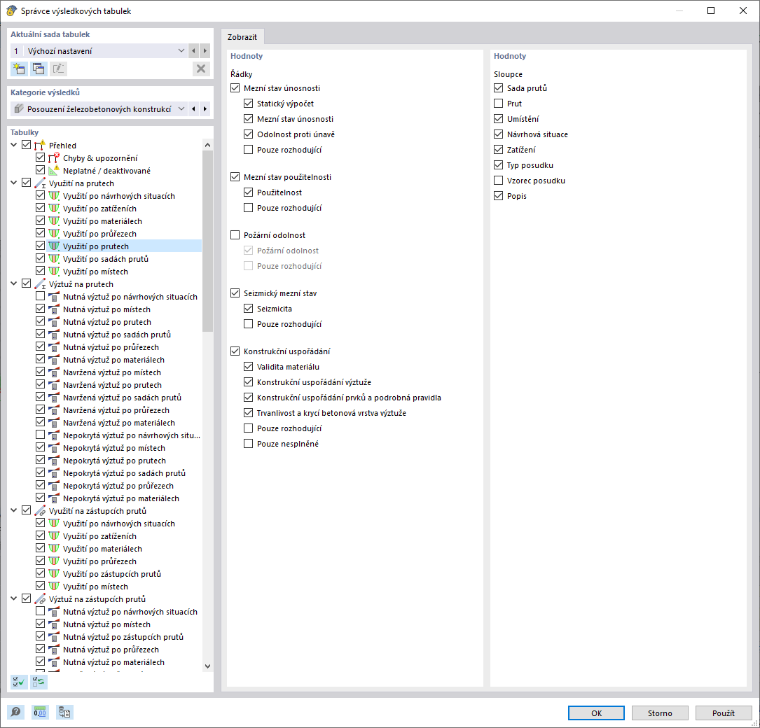Viewport: 760px width, 728px height.
Task: Collapse the Výztuž na zástupcích prutů node
Action: tap(14, 599)
